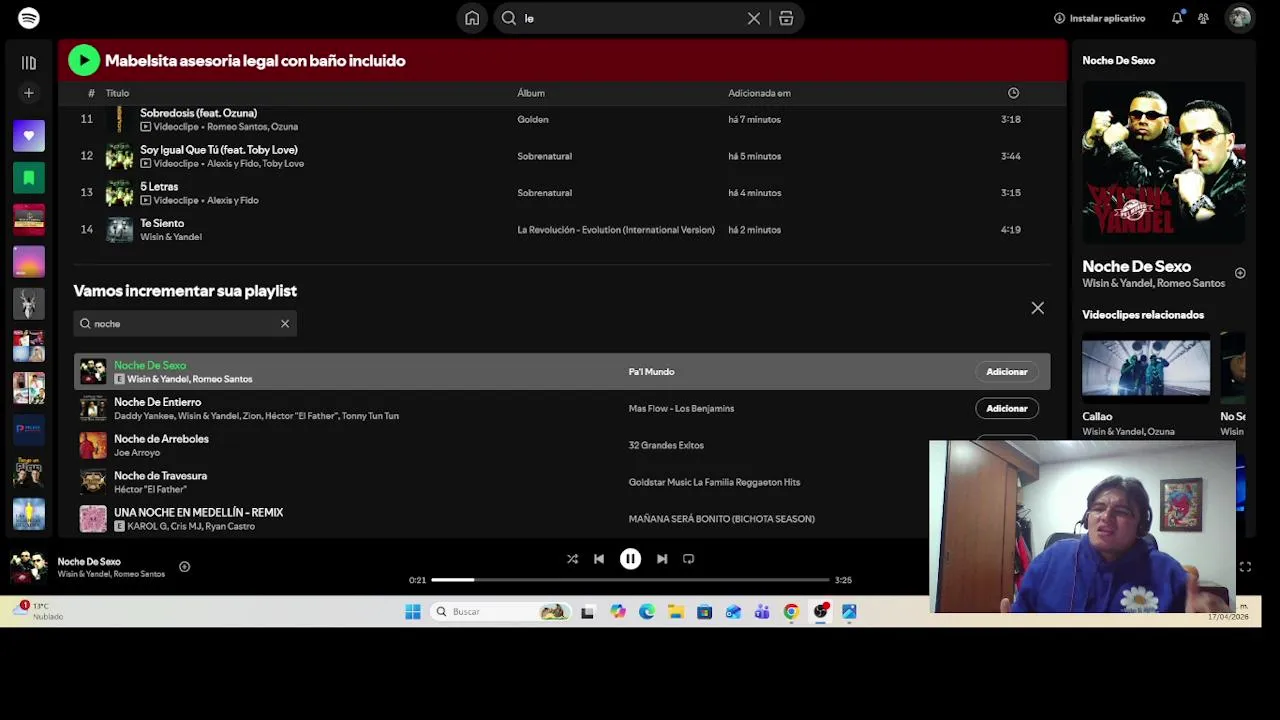Open La Revolución - Evolution album link
Screen dimensions: 1280x720
[x=615, y=230]
